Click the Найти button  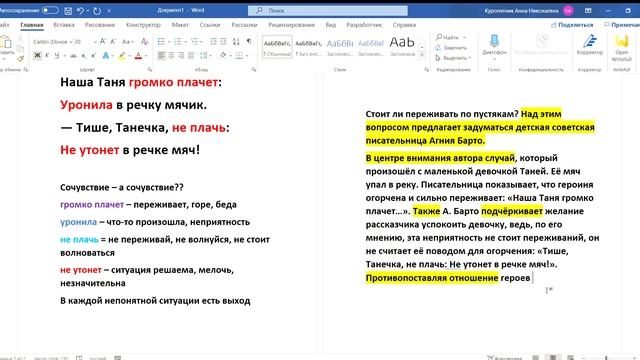(449, 38)
